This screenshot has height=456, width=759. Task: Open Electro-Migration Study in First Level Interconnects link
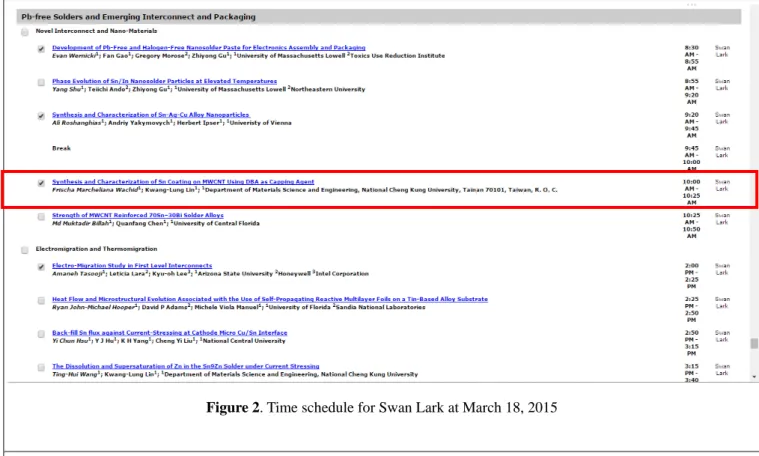coord(132,265)
